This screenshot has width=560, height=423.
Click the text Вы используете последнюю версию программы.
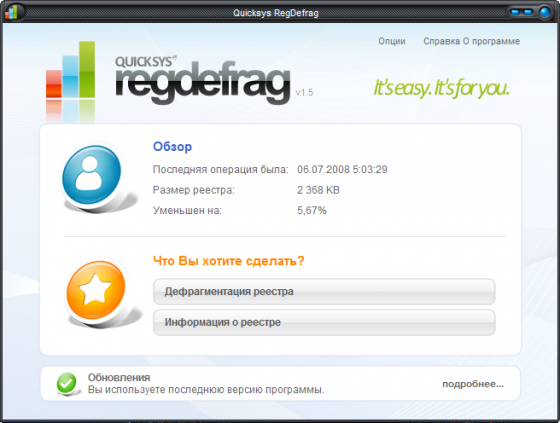click(206, 389)
